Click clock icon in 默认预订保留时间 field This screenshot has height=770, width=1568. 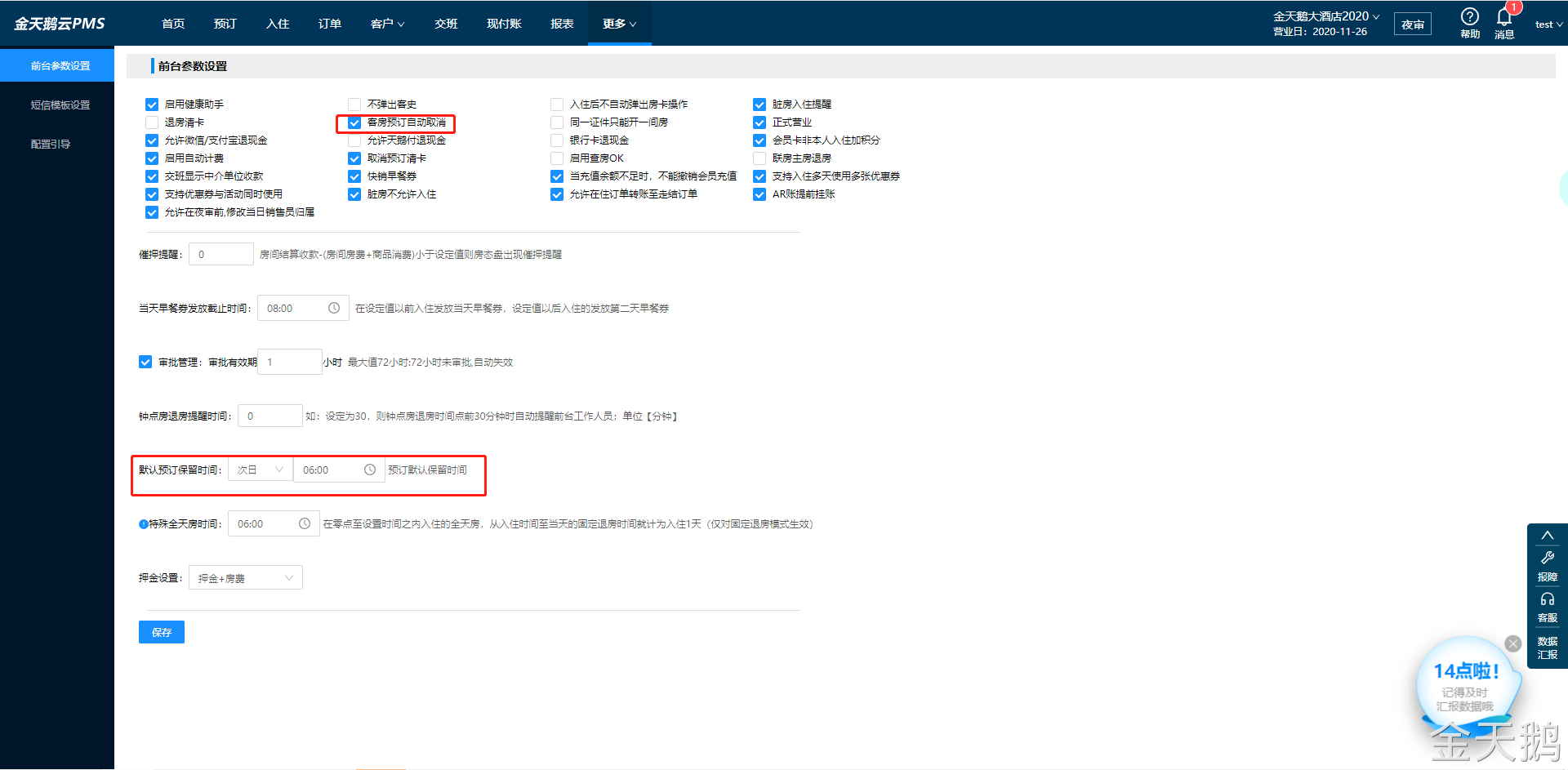[x=370, y=470]
